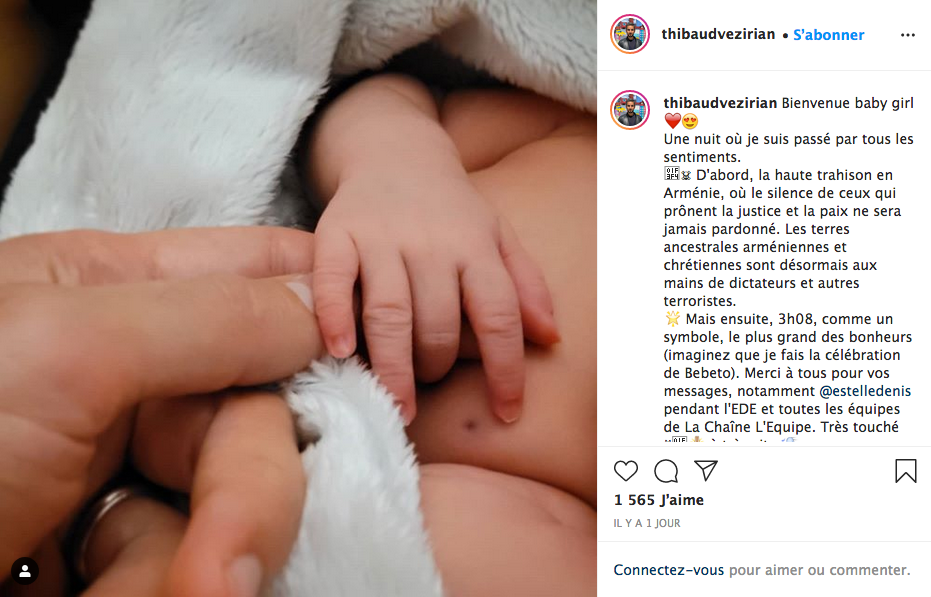Open avatar beside the caption text
This screenshot has width=931, height=597.
630,110
